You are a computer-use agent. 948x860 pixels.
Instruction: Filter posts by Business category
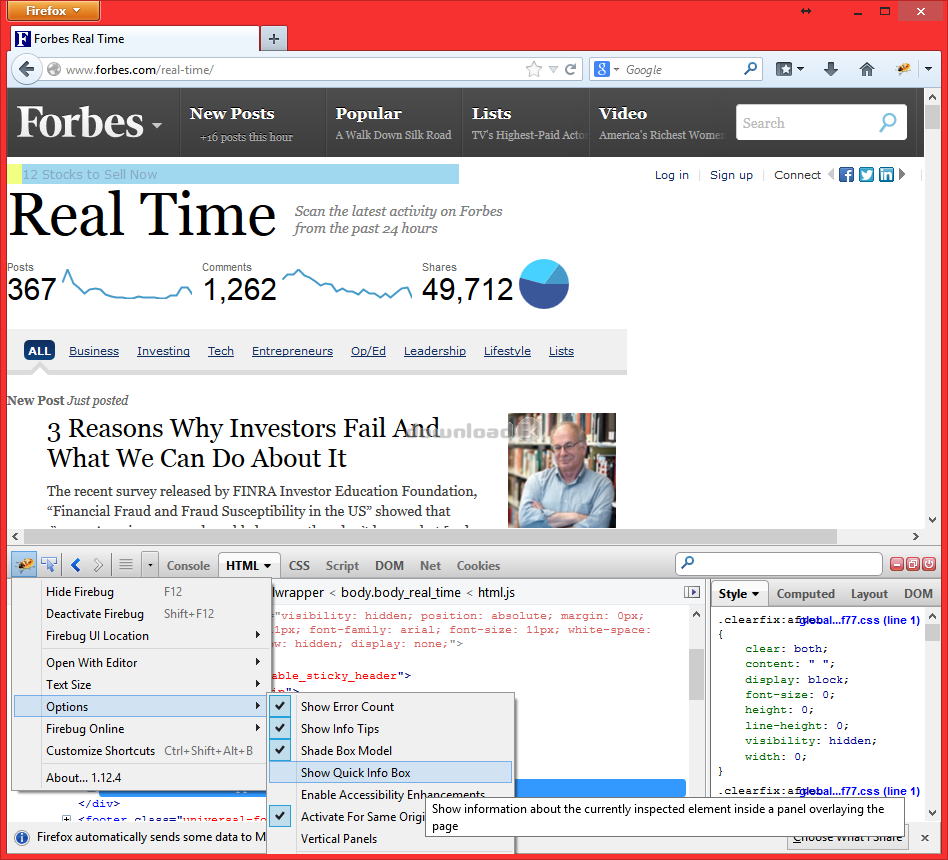click(x=94, y=351)
